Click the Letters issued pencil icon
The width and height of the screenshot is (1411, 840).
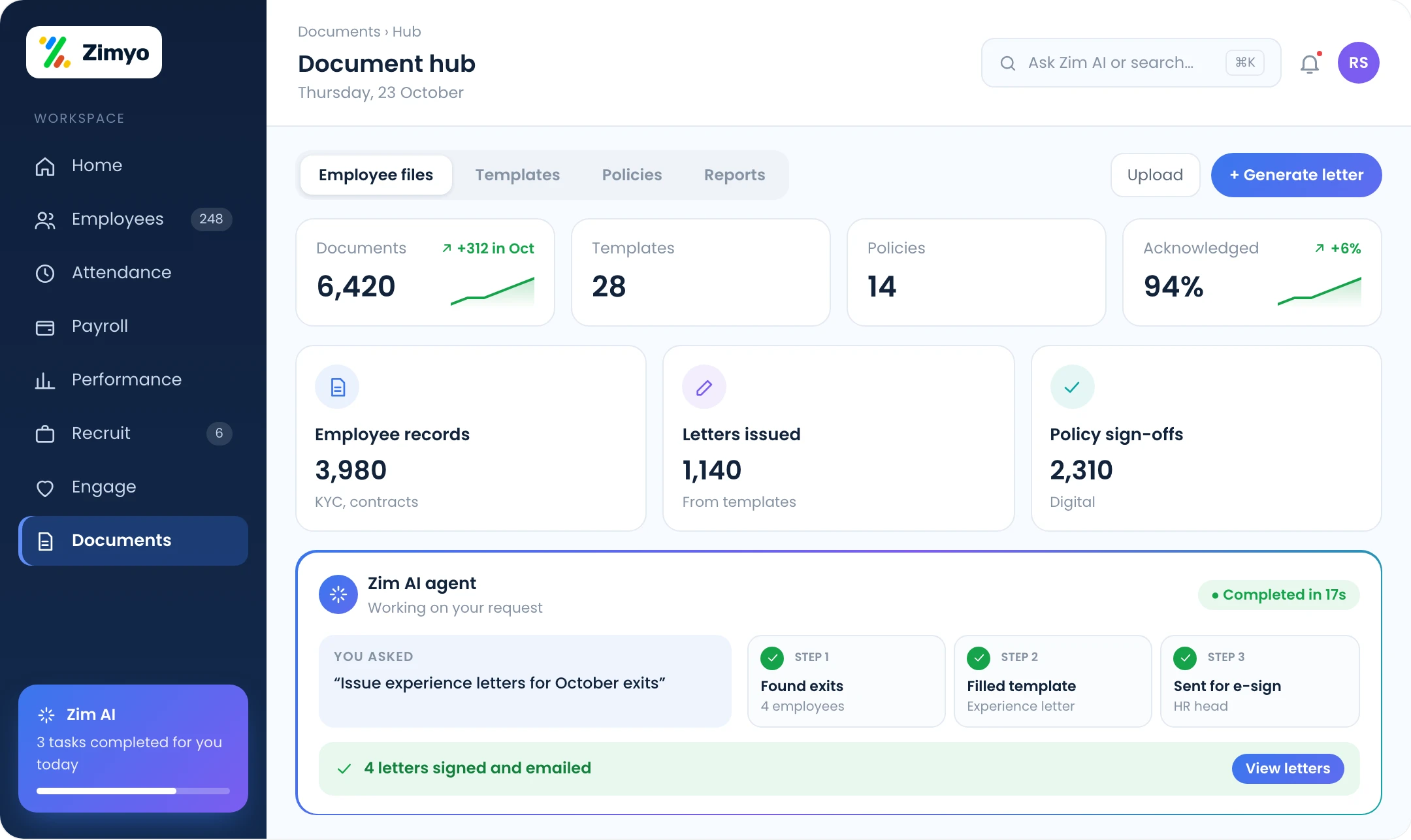point(704,387)
